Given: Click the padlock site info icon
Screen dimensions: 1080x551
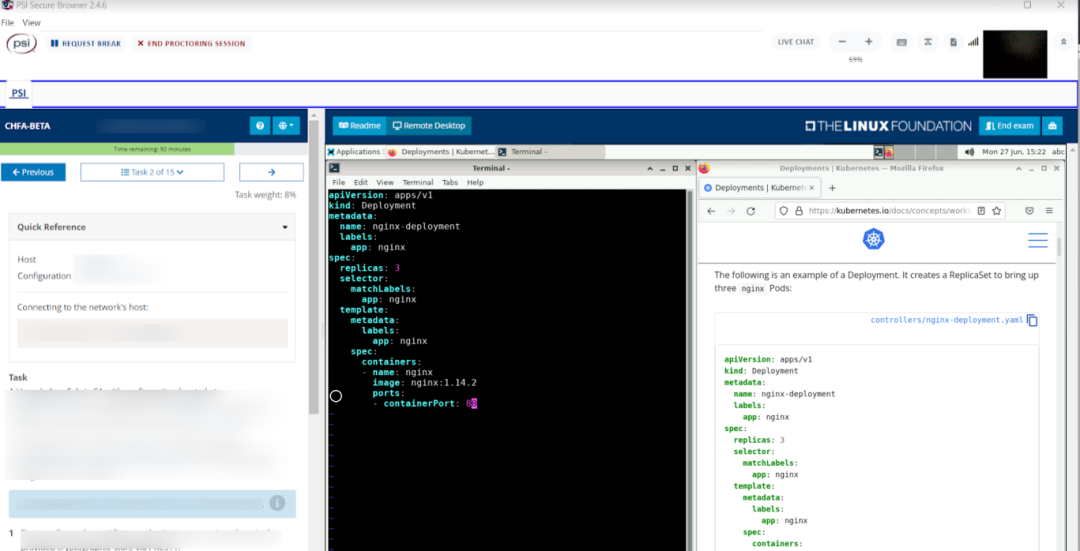Looking at the screenshot, I should (x=799, y=211).
